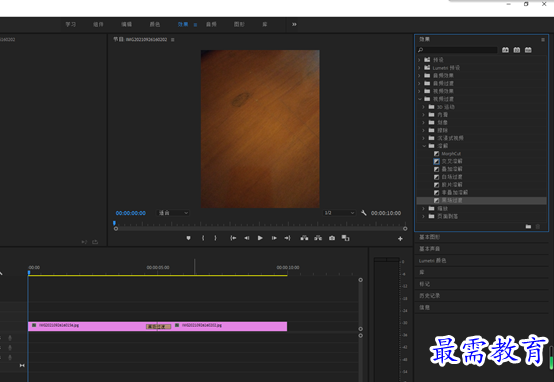
Task: Click the Lift icon in transport controls
Action: click(x=304, y=238)
